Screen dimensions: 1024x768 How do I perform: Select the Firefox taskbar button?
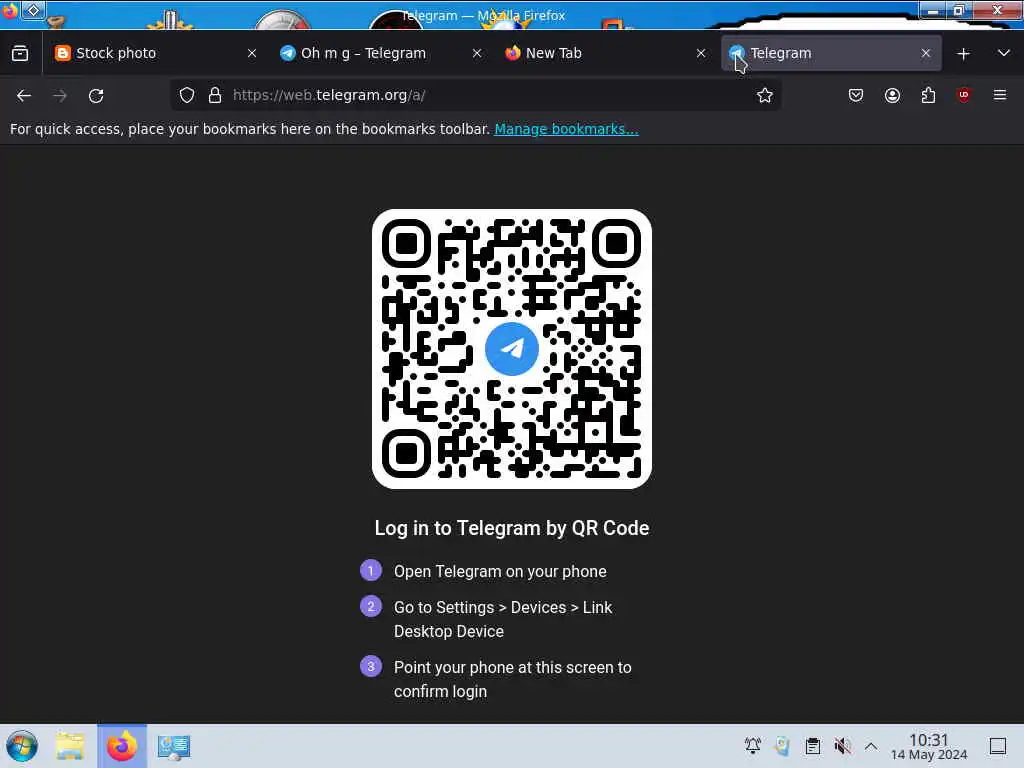(122, 746)
